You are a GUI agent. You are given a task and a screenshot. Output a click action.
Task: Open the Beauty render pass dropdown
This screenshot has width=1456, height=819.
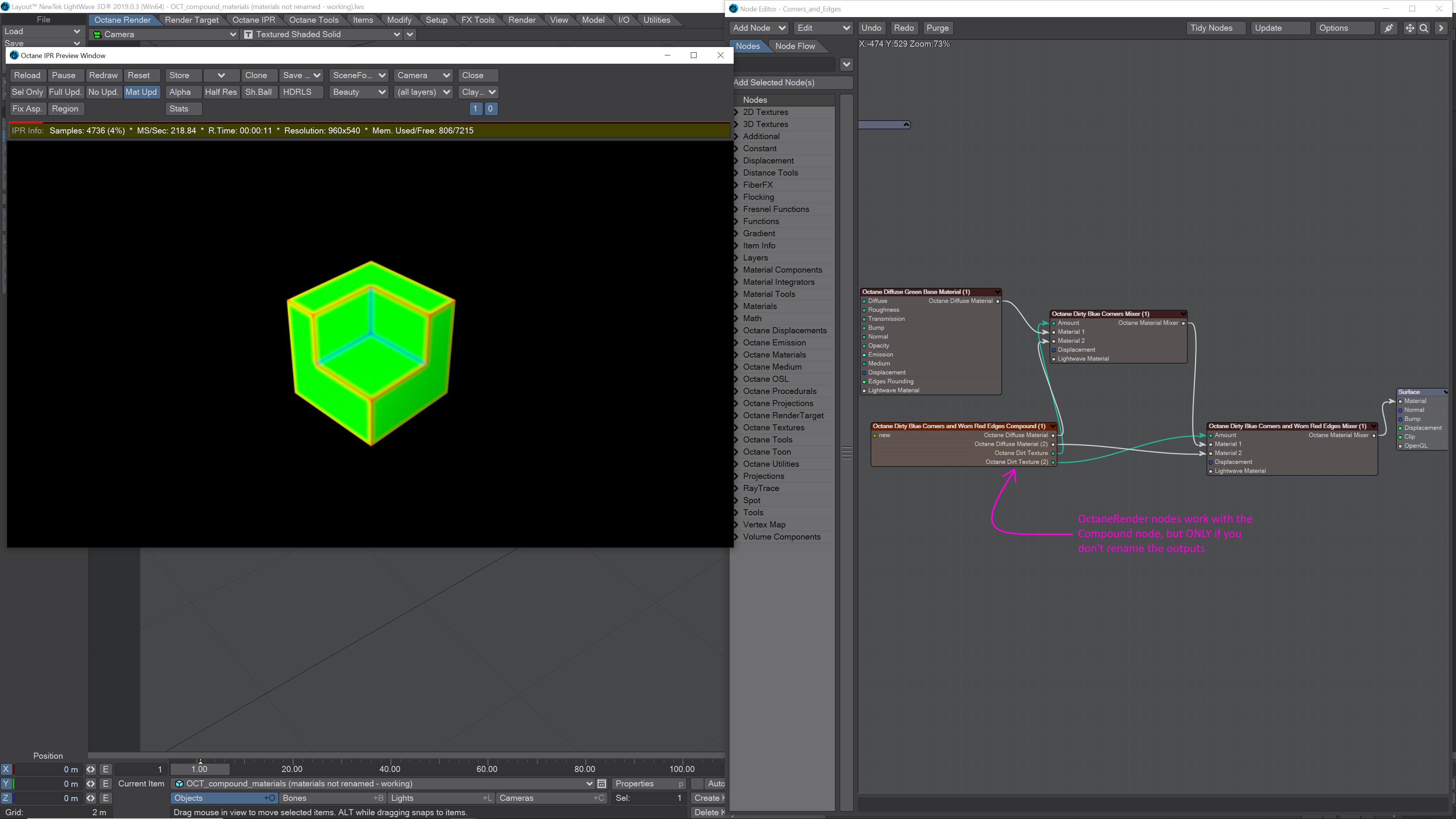coord(358,92)
